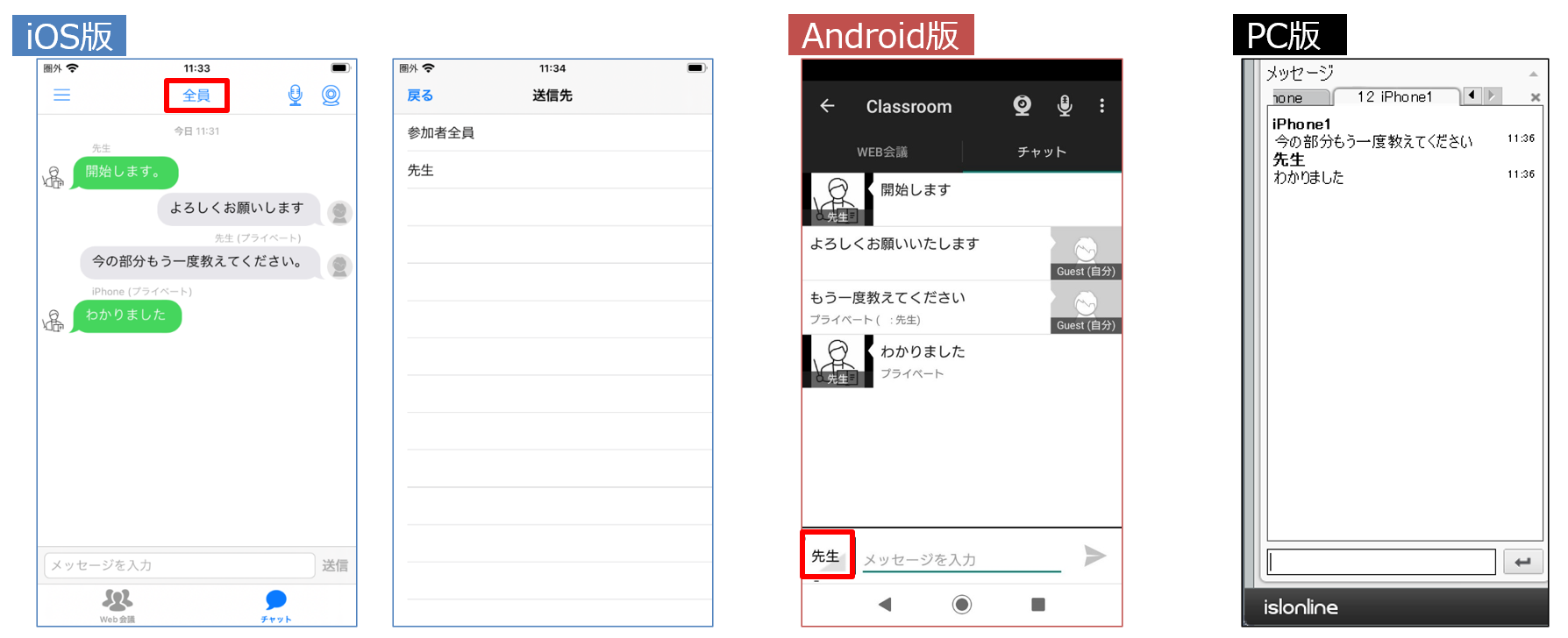Open the three-dot overflow menu in Android
This screenshot has width=1568, height=638.
(x=1102, y=106)
